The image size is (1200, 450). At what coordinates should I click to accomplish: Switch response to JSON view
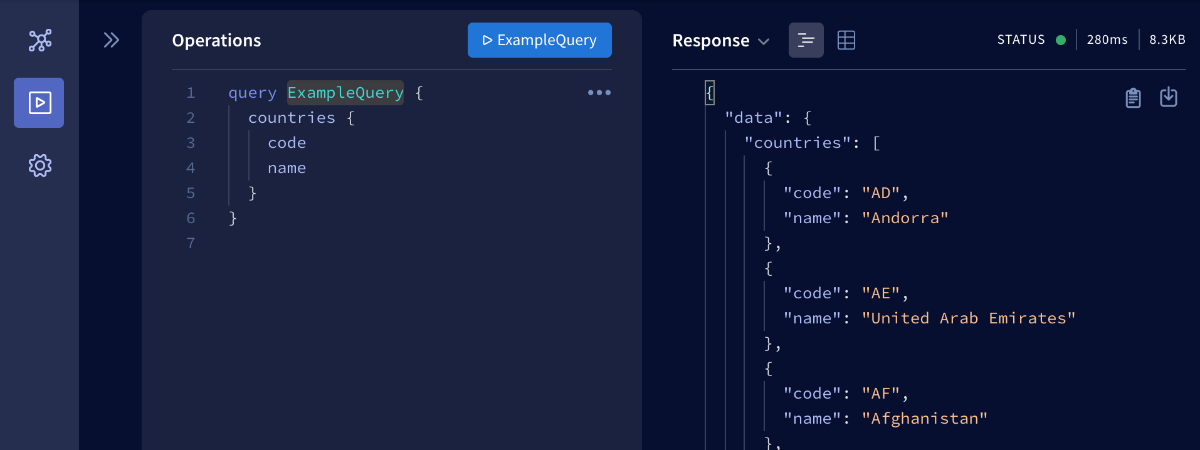pyautogui.click(x=806, y=40)
